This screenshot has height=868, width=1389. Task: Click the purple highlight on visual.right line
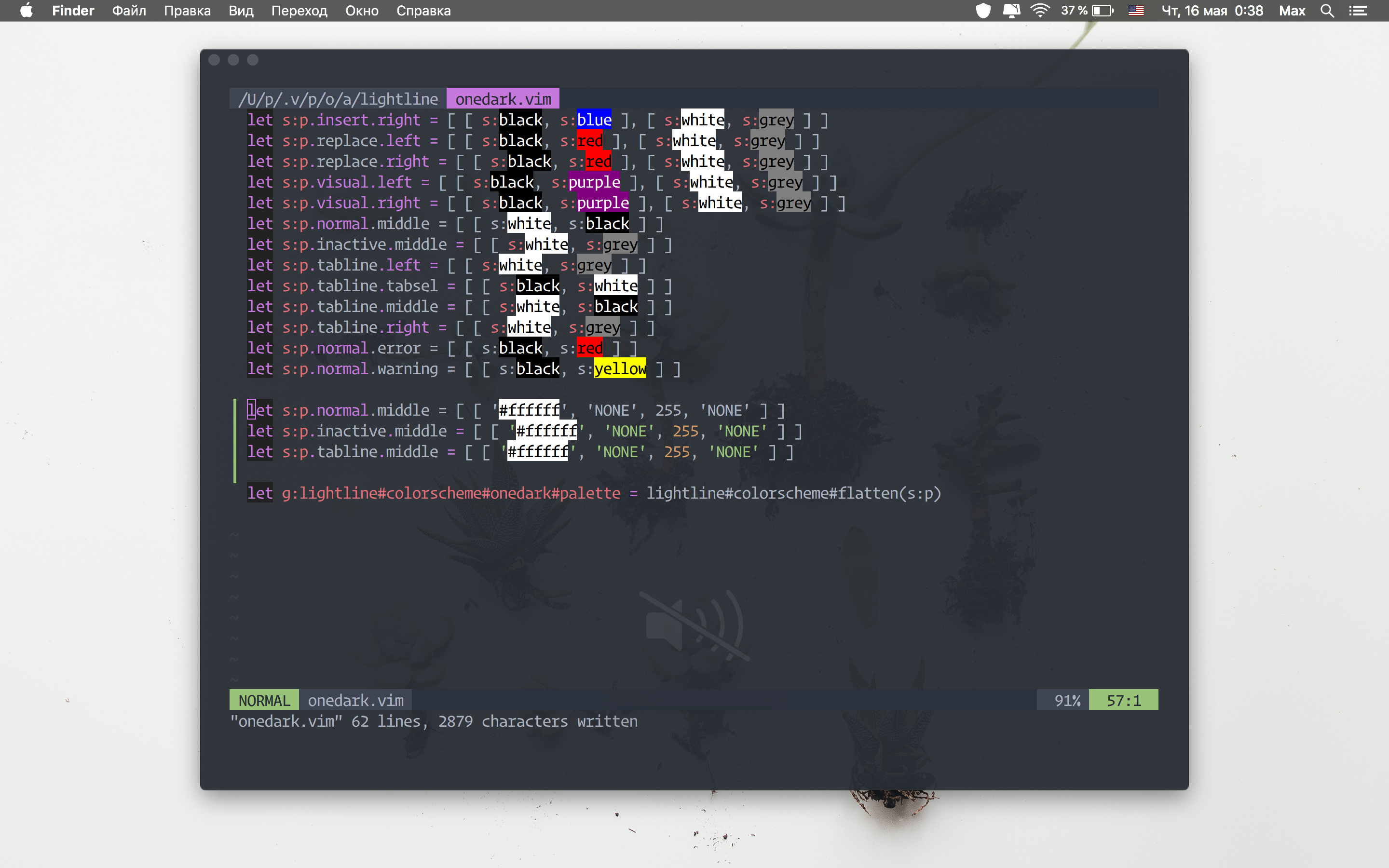click(x=603, y=203)
